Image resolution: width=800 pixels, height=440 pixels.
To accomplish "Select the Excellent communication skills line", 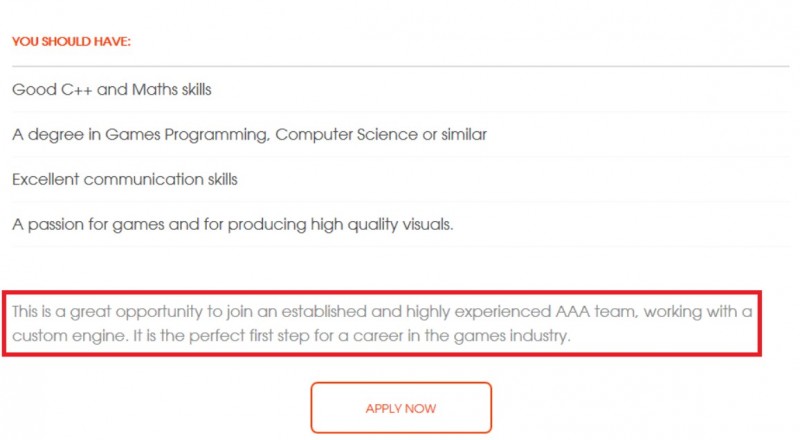I will coord(125,179).
